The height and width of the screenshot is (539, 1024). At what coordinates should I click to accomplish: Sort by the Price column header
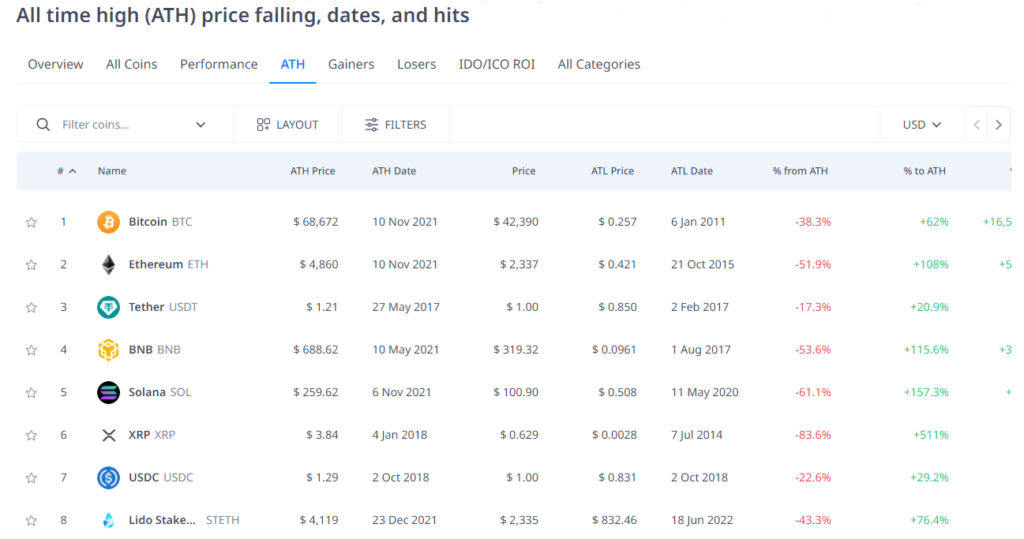pyautogui.click(x=524, y=171)
